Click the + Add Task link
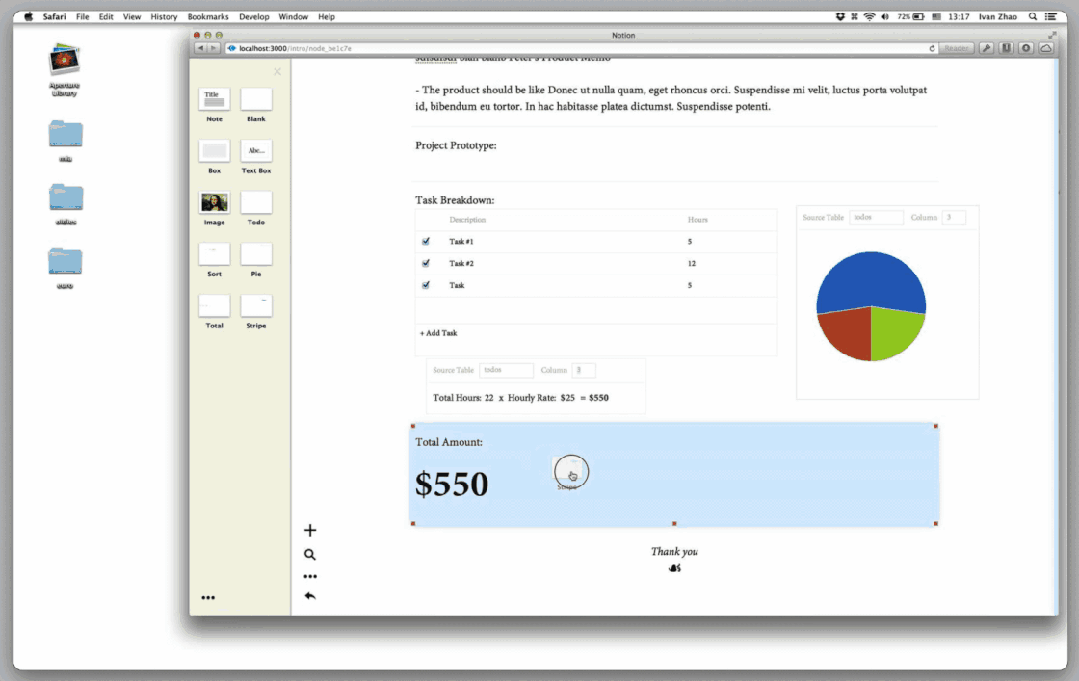 [438, 333]
